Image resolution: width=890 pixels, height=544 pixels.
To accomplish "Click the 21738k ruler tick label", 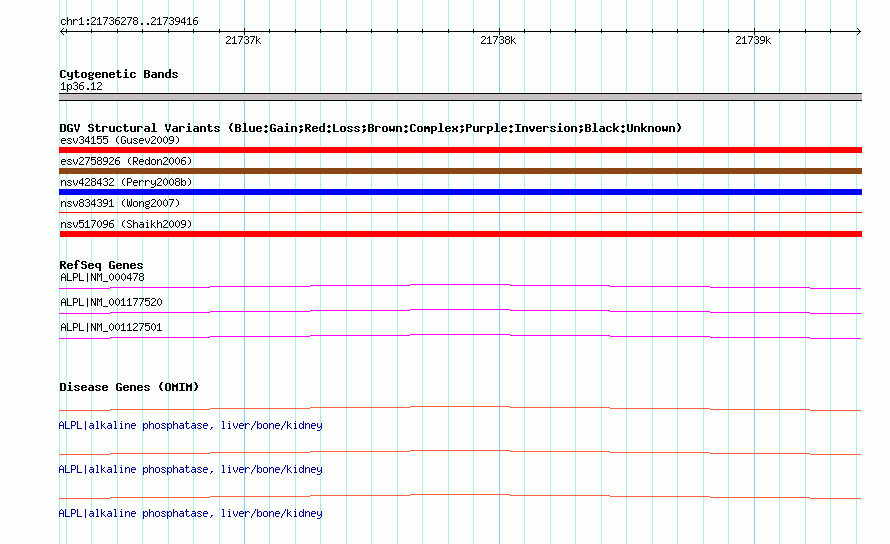I will coord(498,40).
